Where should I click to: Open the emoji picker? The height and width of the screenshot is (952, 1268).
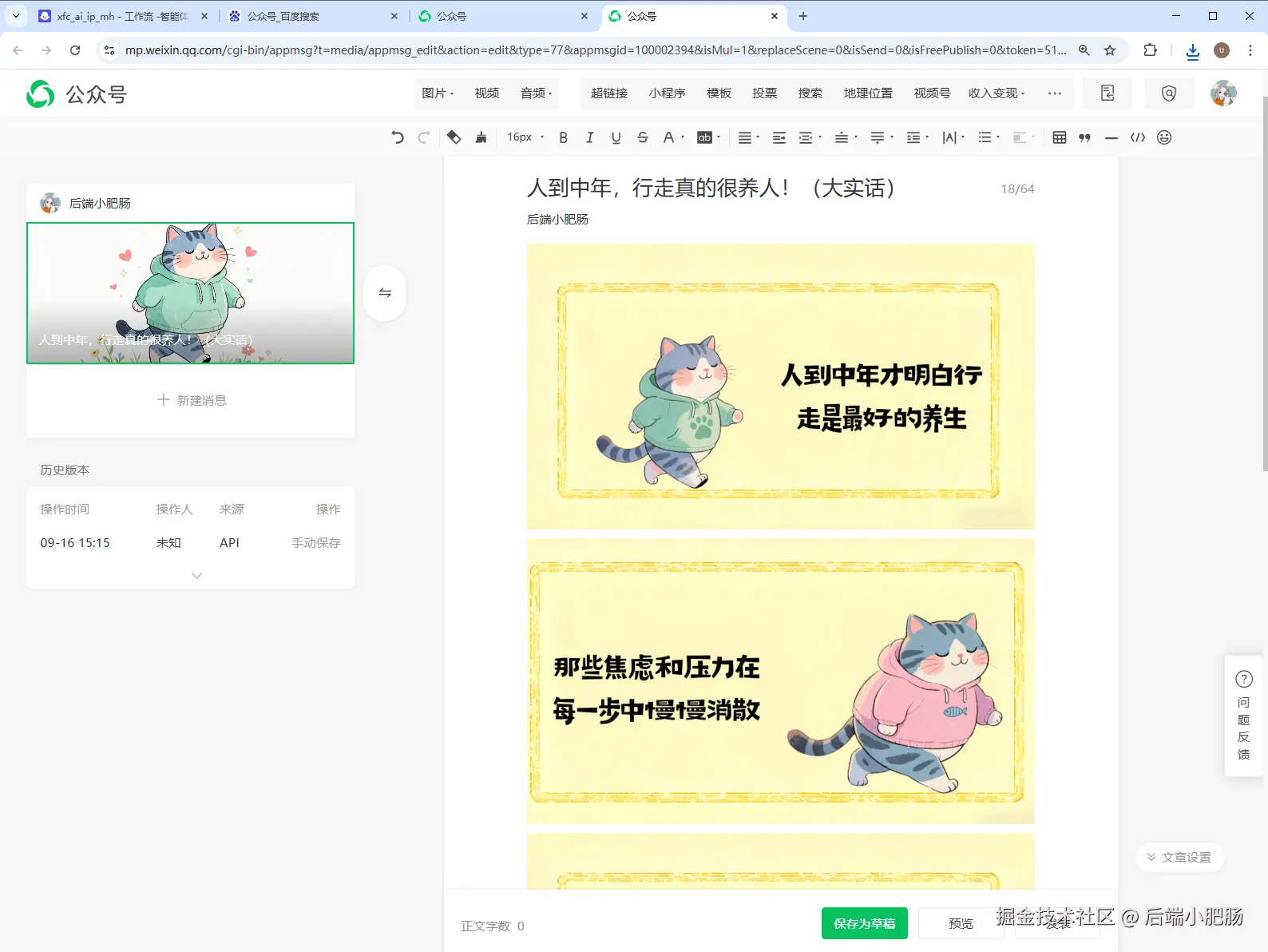pos(1164,137)
